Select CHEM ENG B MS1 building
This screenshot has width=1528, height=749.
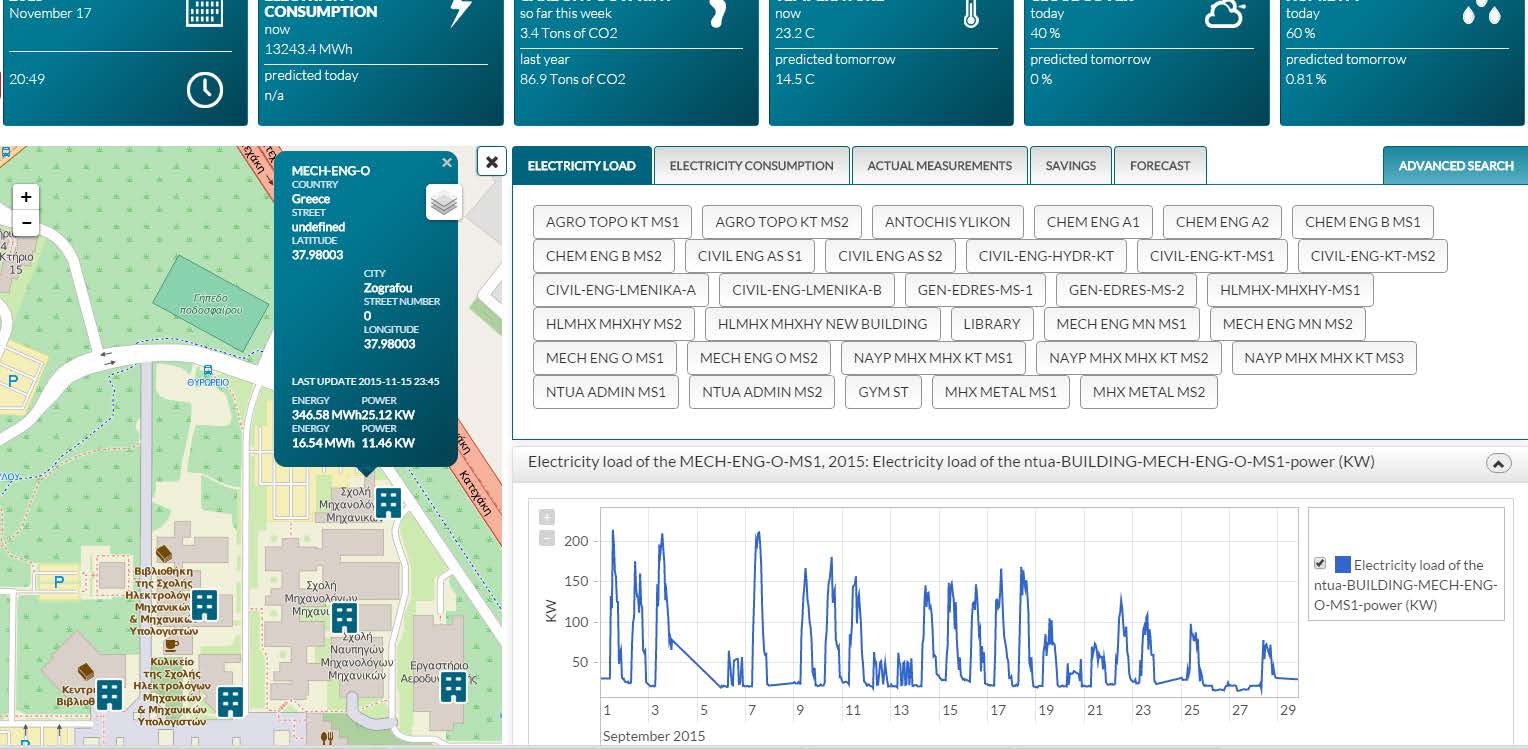1363,222
